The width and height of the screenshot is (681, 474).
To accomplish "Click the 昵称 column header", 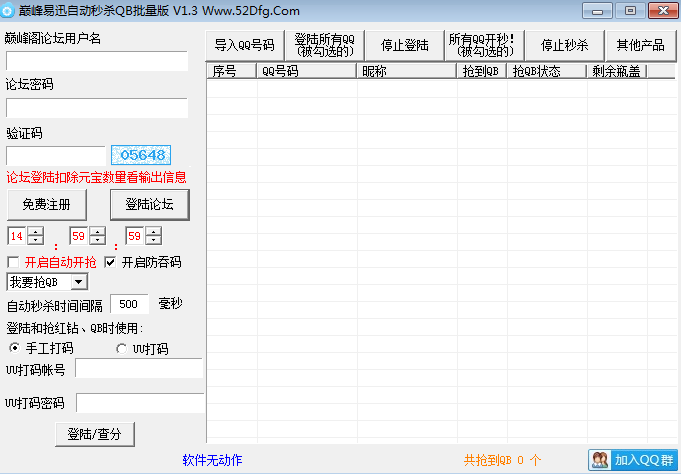I will pos(407,71).
